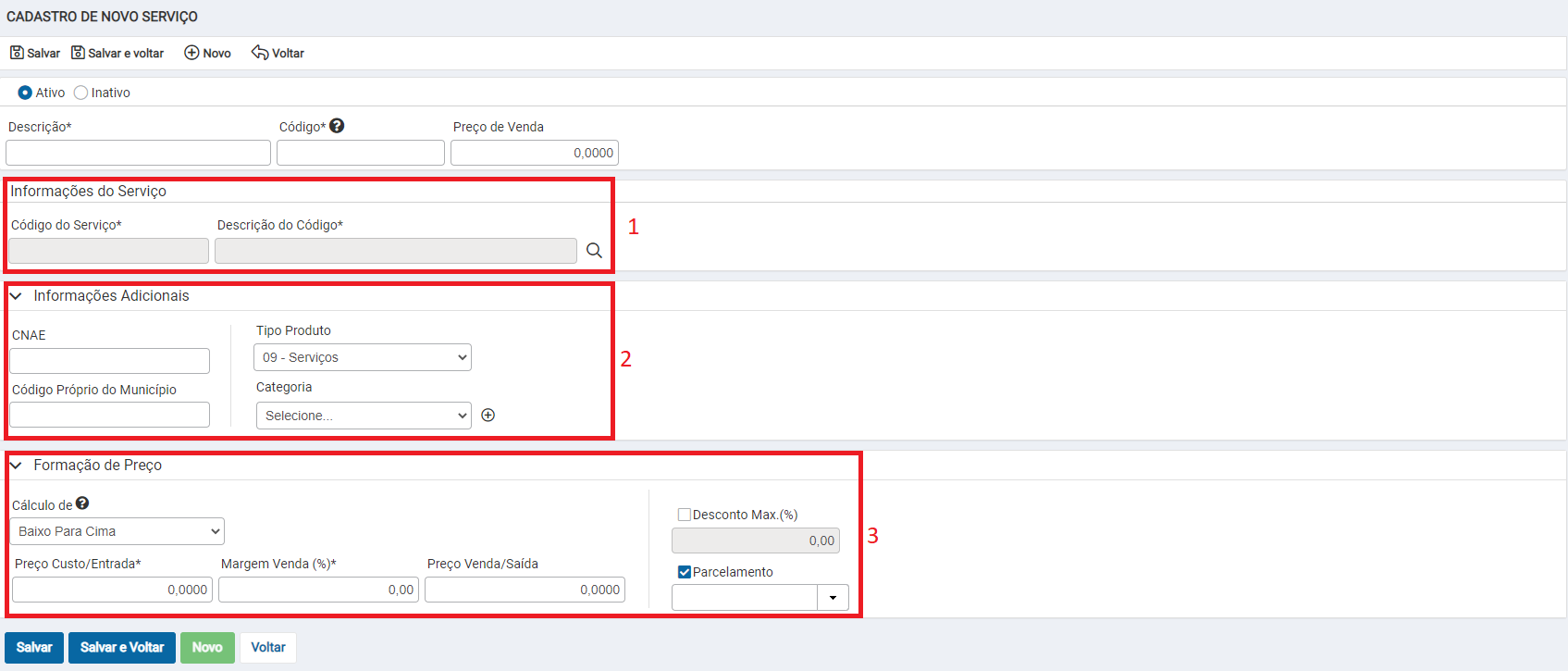The width and height of the screenshot is (1568, 671).
Task: Focus the CNAE input field
Action: tap(109, 361)
